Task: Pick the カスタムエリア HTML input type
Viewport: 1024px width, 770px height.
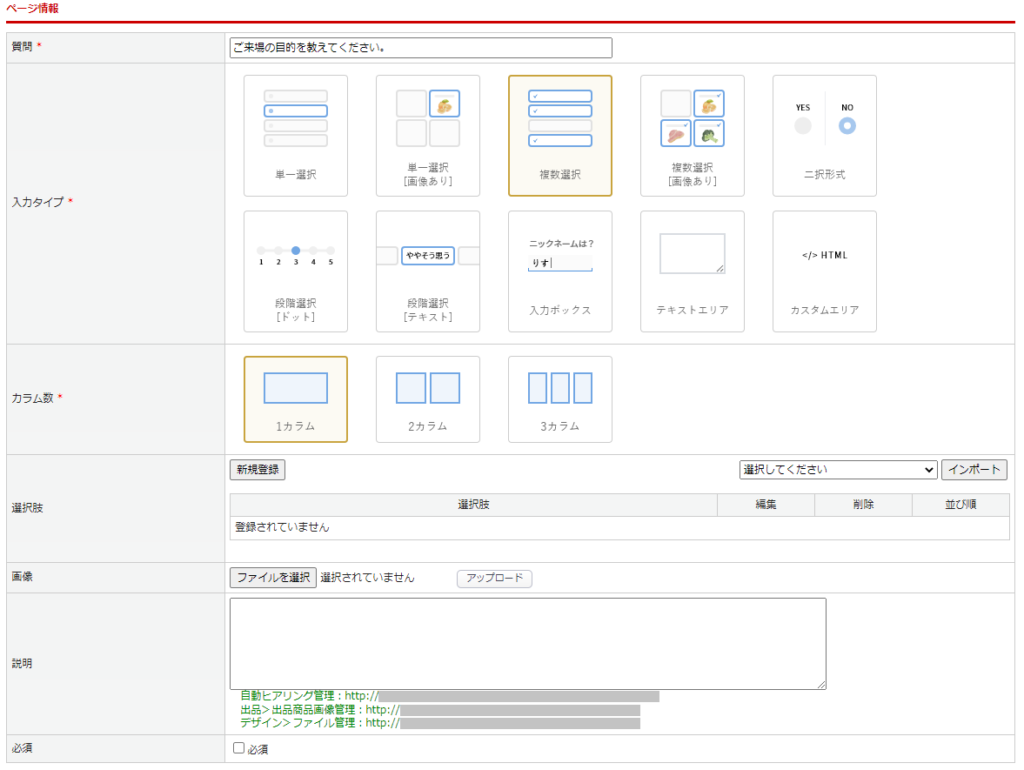Action: click(x=824, y=270)
